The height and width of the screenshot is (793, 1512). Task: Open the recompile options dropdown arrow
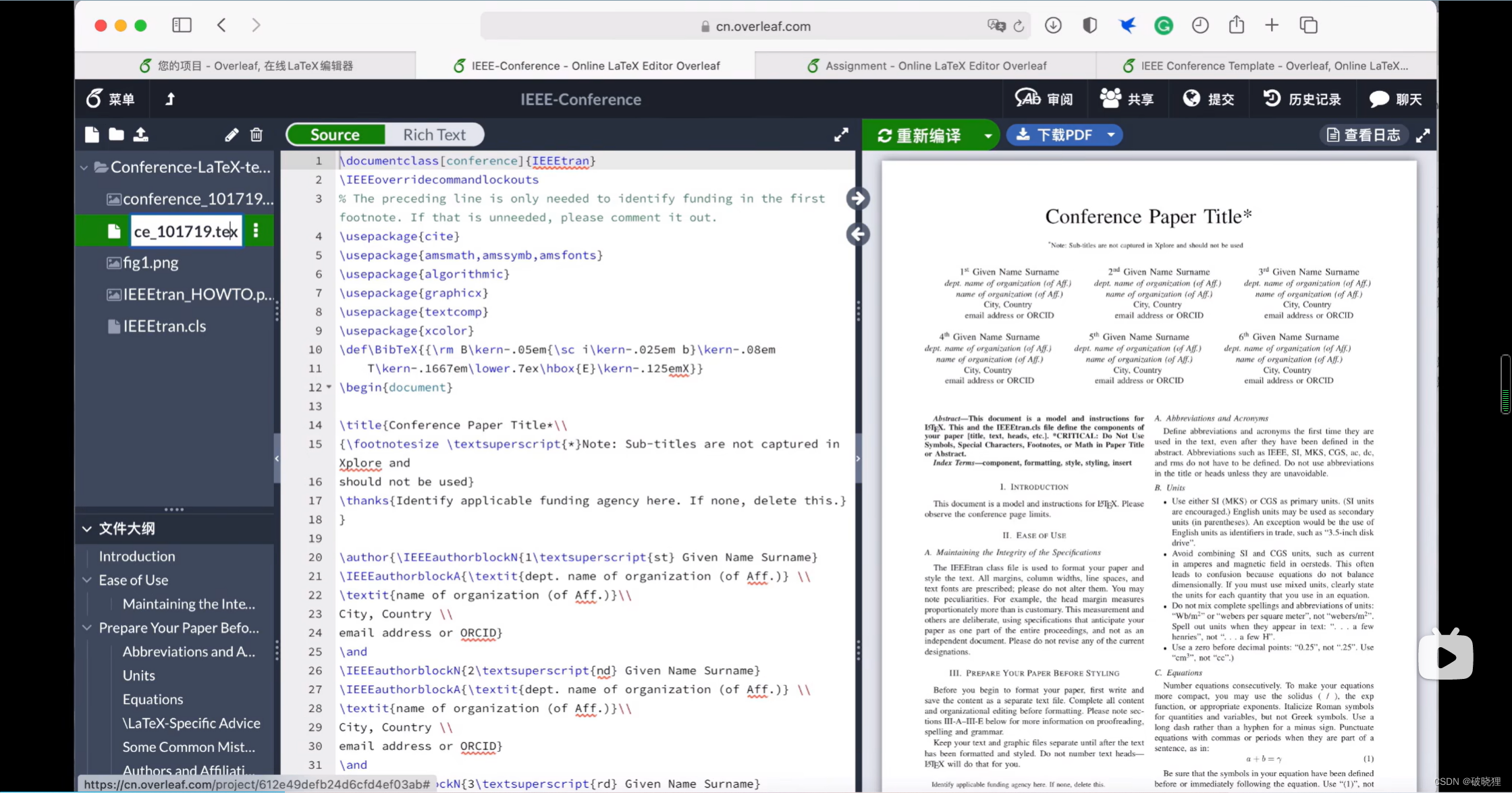point(988,135)
